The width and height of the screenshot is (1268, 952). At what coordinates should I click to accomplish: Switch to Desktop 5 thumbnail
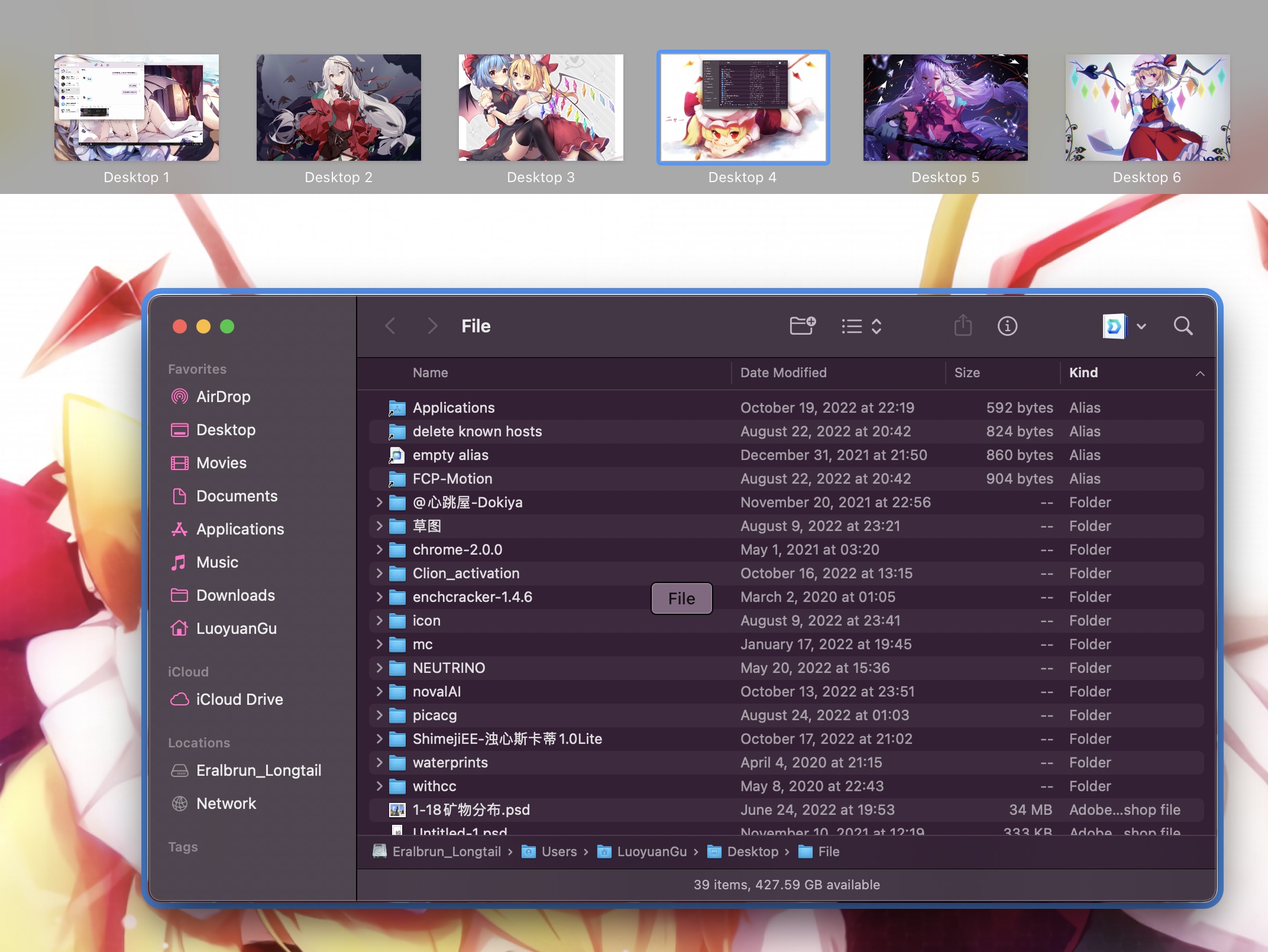tap(945, 108)
